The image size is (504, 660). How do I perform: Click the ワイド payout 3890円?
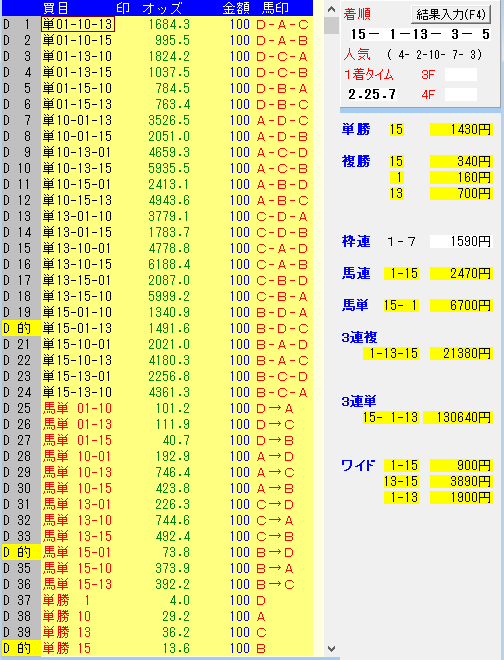click(x=461, y=481)
